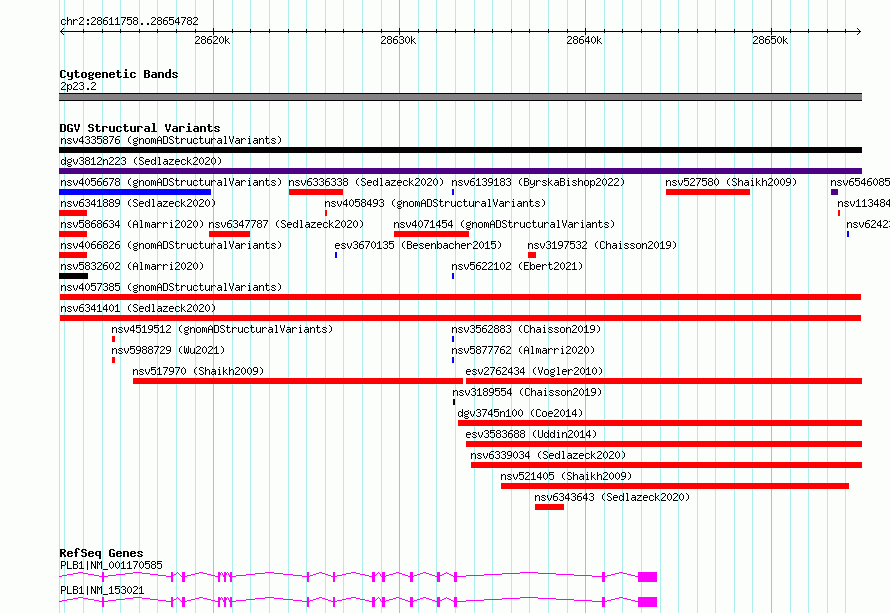This screenshot has height=613, width=890.
Task: Select the red esv3583688 Uddin2014 bar
Action: coord(664,444)
